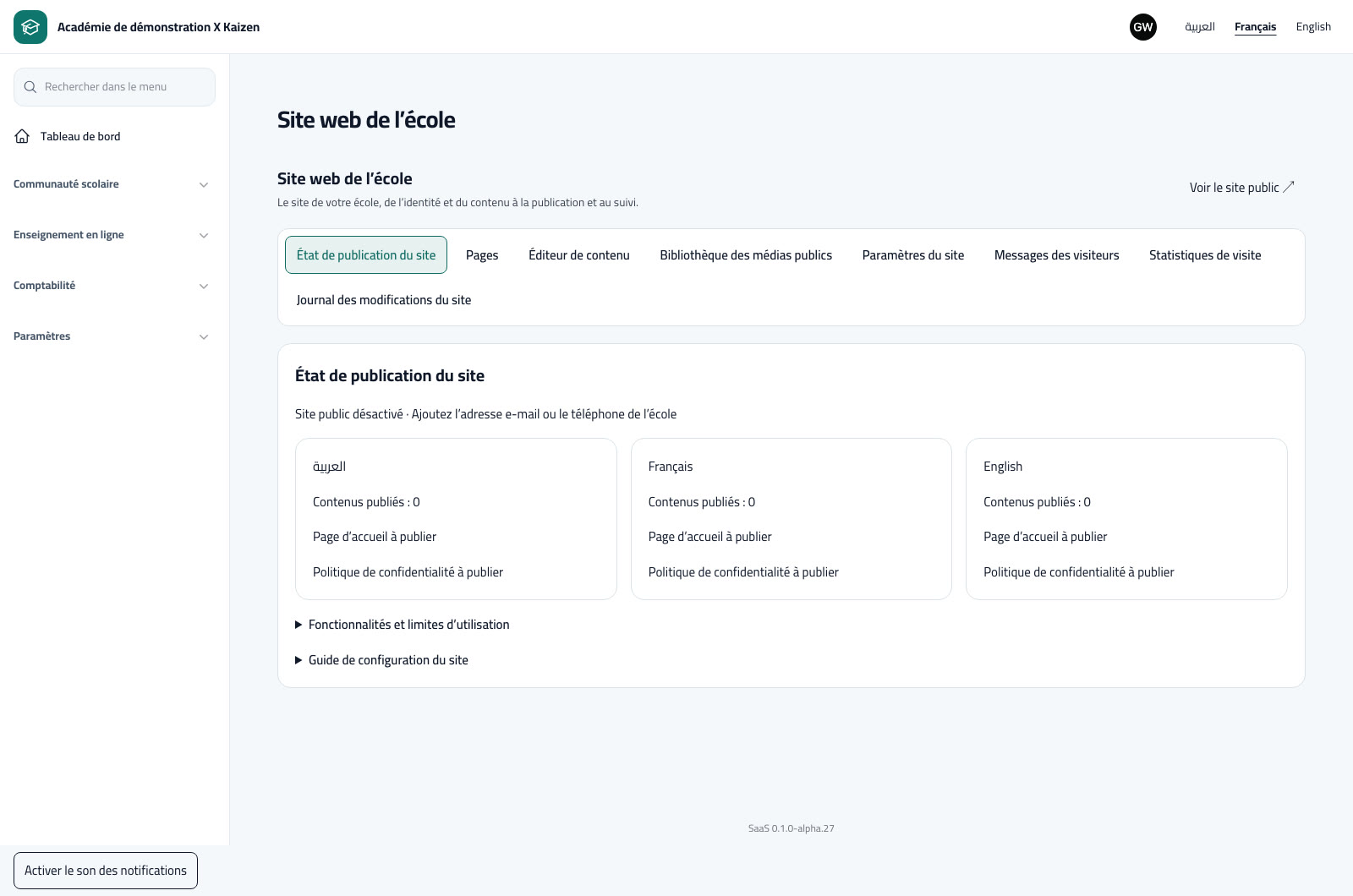Switch to the Pages tab

[x=482, y=255]
